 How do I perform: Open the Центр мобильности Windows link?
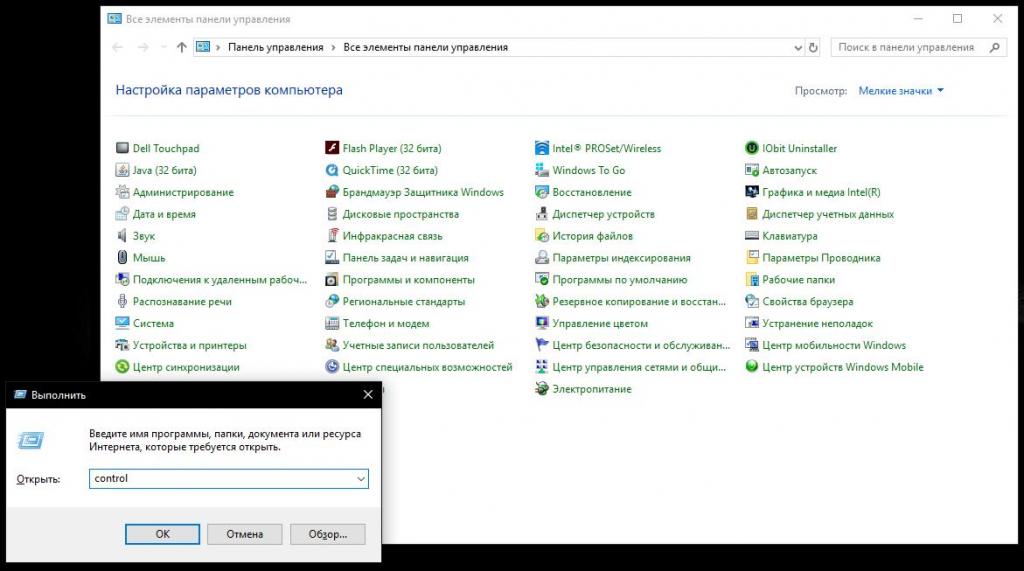(834, 345)
